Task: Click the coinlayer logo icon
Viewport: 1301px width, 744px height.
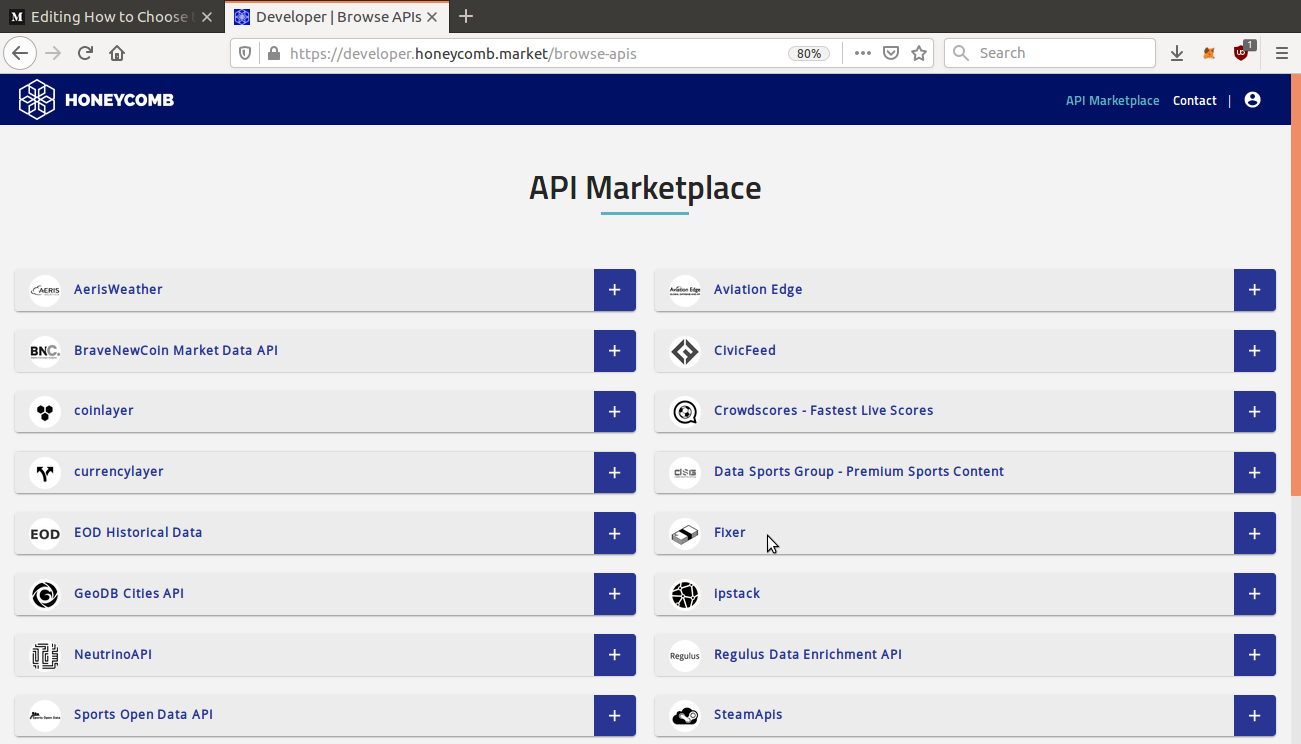Action: tap(45, 412)
